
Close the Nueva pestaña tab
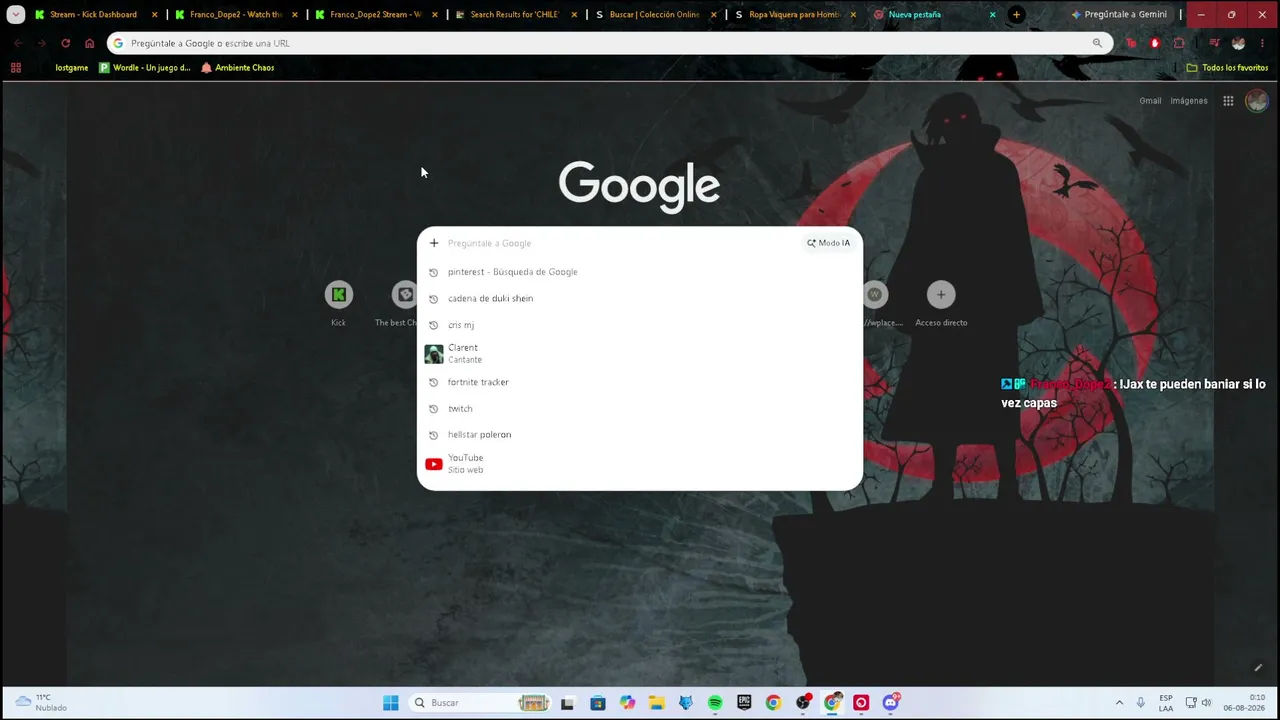993,15
